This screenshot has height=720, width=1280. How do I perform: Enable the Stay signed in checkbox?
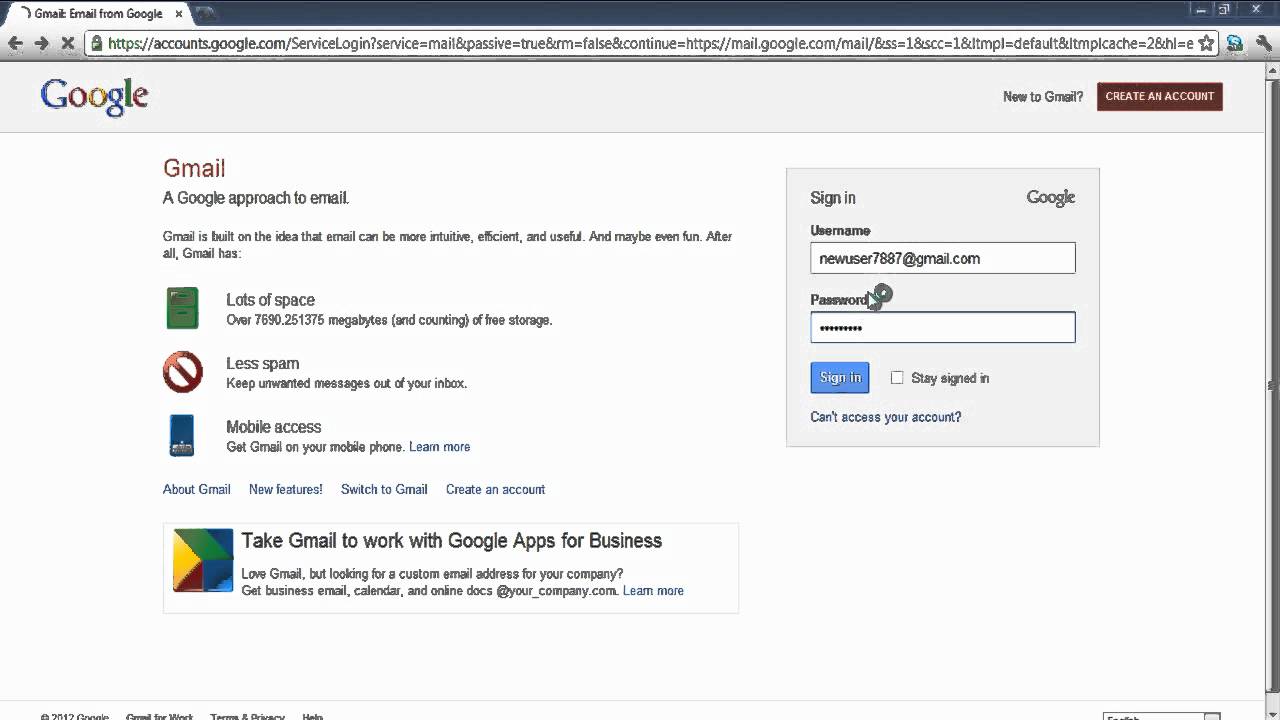point(897,378)
